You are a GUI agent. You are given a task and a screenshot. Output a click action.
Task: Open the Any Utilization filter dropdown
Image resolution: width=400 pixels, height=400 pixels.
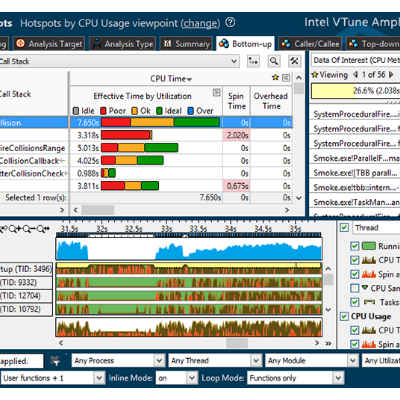tap(381, 360)
